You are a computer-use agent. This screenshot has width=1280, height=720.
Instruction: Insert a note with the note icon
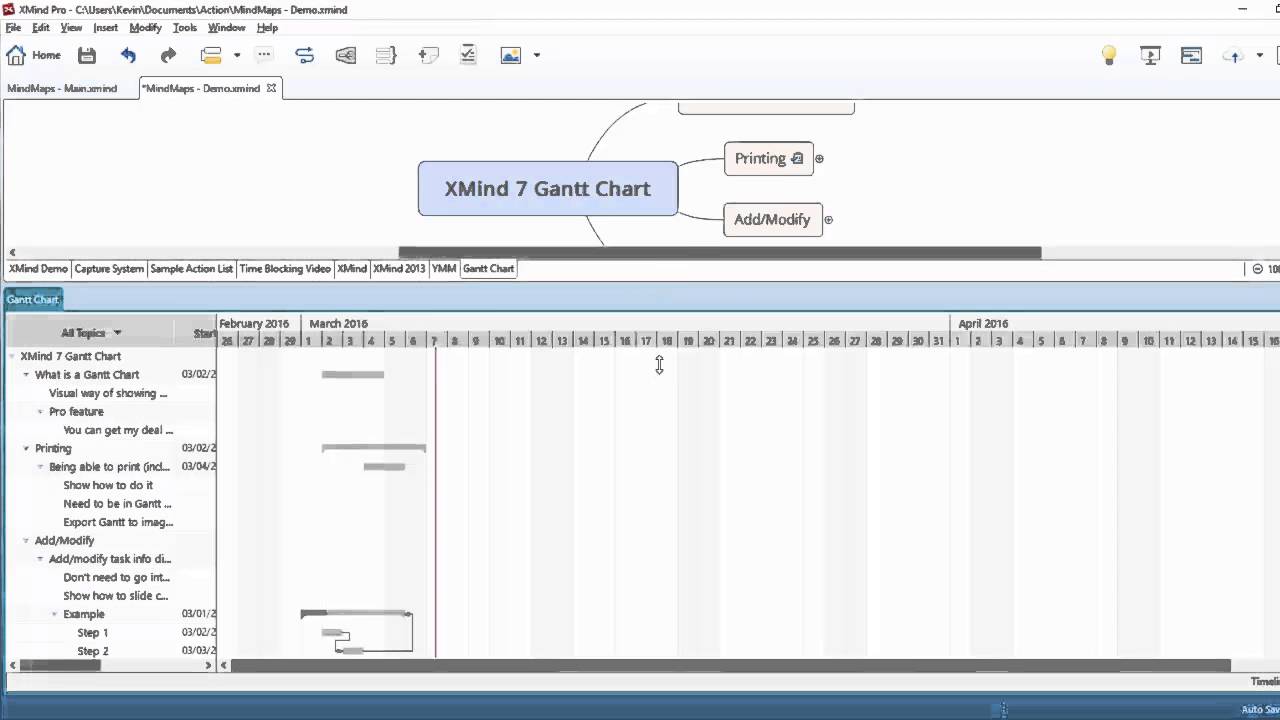coord(428,55)
